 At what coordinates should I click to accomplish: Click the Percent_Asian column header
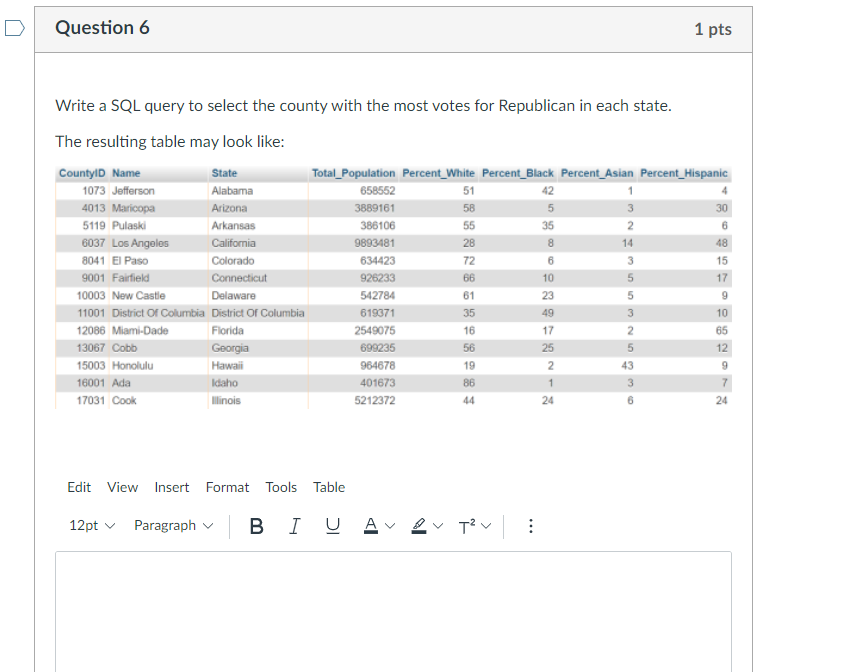597,173
